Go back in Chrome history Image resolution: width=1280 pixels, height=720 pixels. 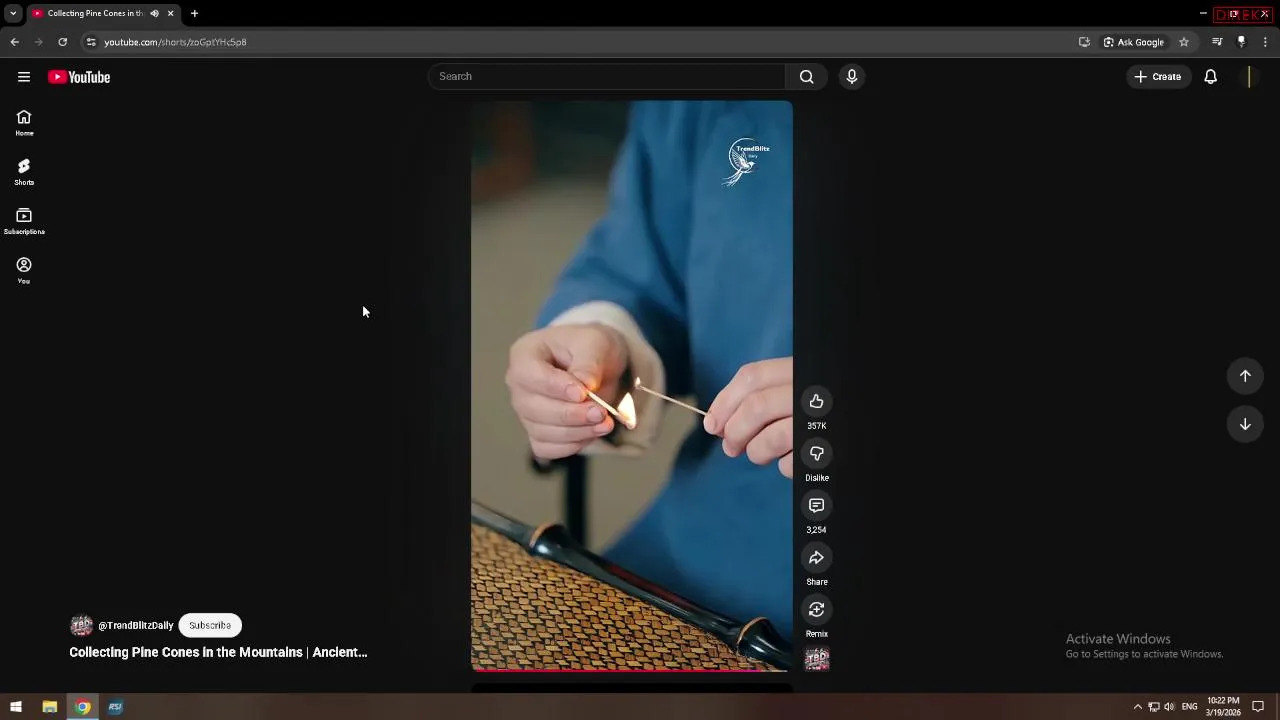point(14,42)
